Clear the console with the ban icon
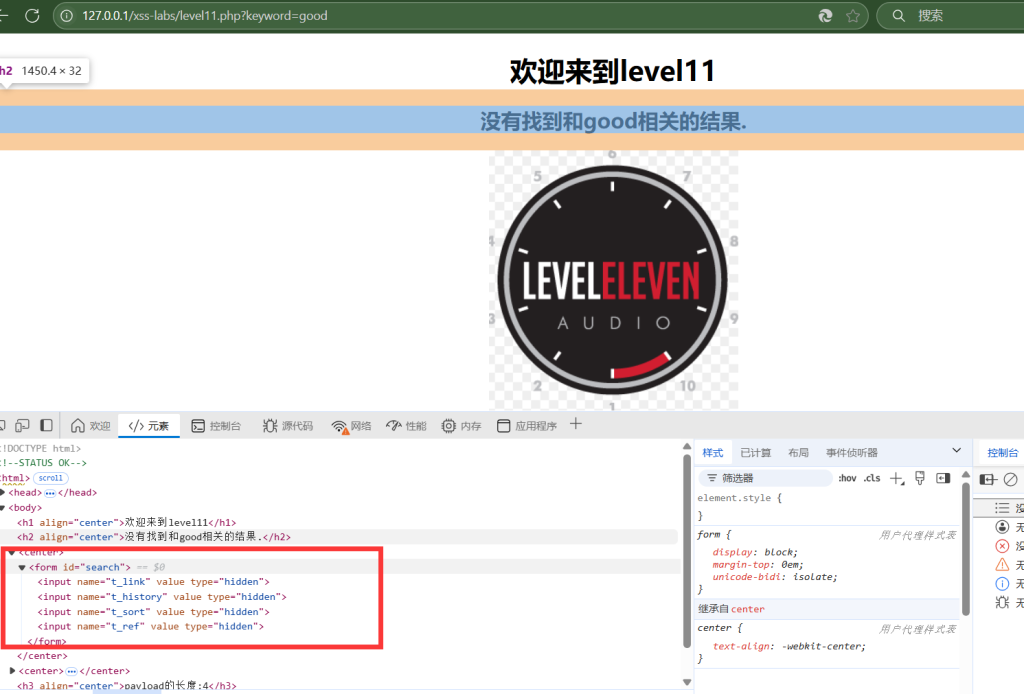The height and width of the screenshot is (694, 1024). point(1010,480)
